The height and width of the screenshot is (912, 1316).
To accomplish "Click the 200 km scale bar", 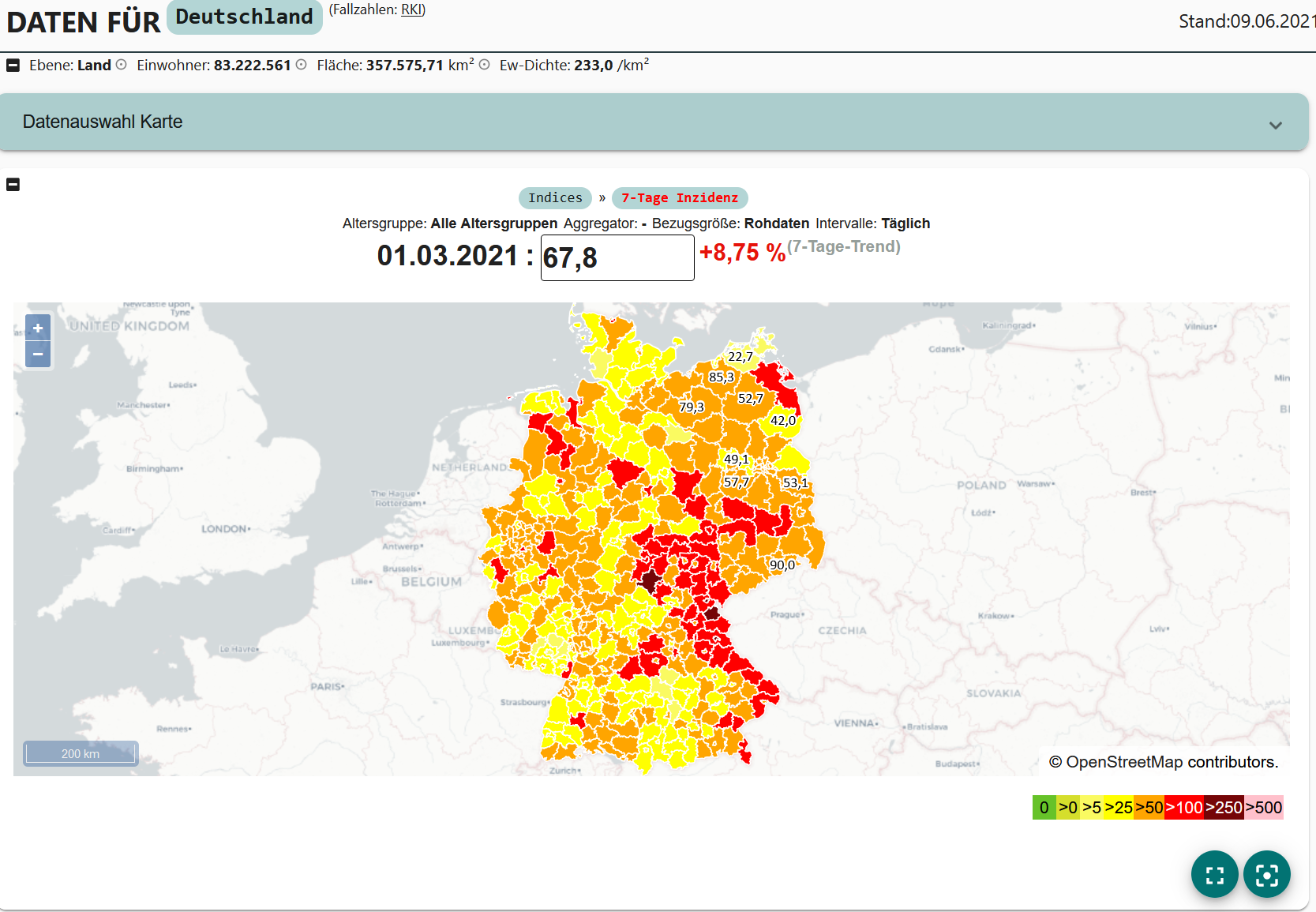I will click(x=81, y=753).
